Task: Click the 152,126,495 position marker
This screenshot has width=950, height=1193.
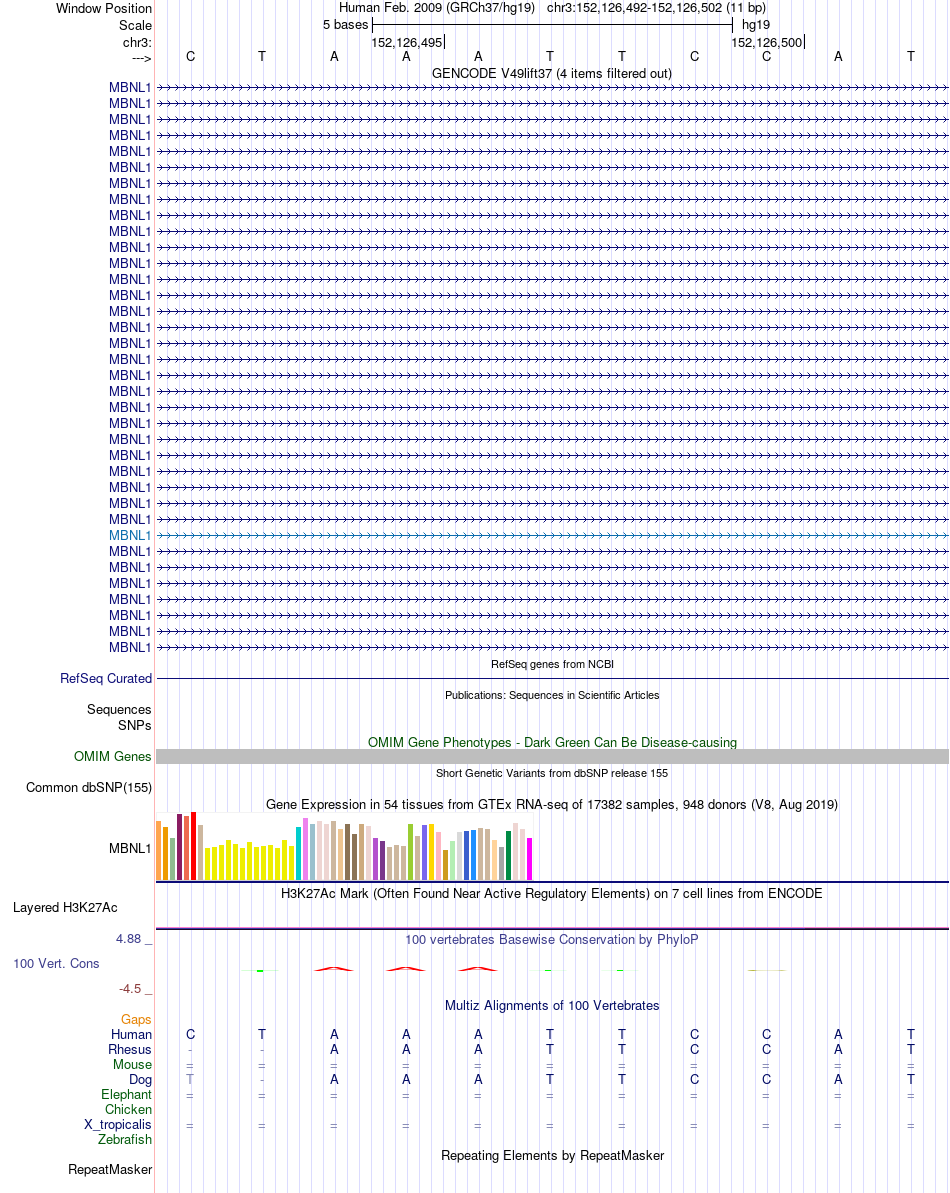Action: tap(407, 43)
